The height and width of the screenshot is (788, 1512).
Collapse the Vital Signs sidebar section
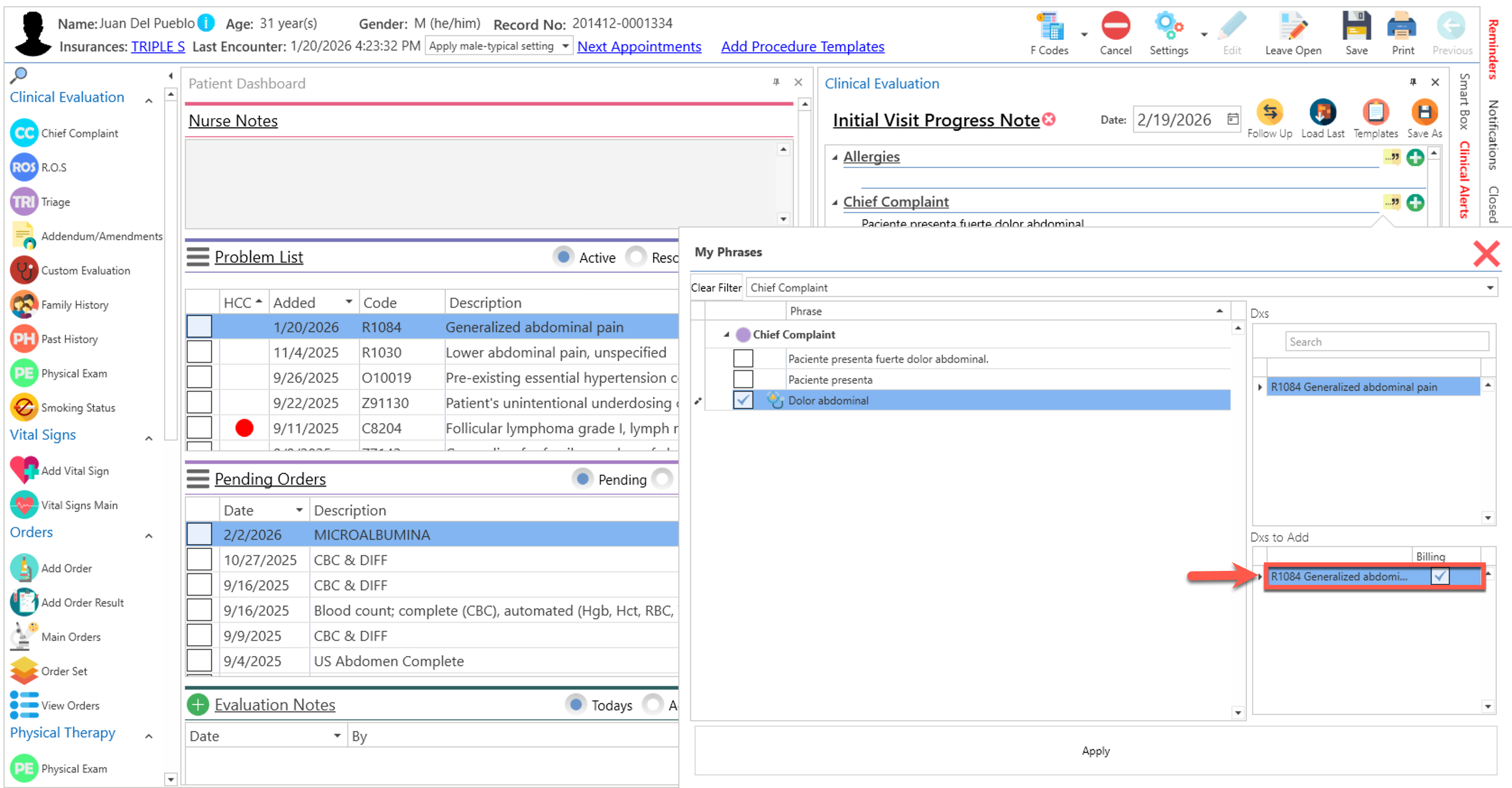pos(149,438)
